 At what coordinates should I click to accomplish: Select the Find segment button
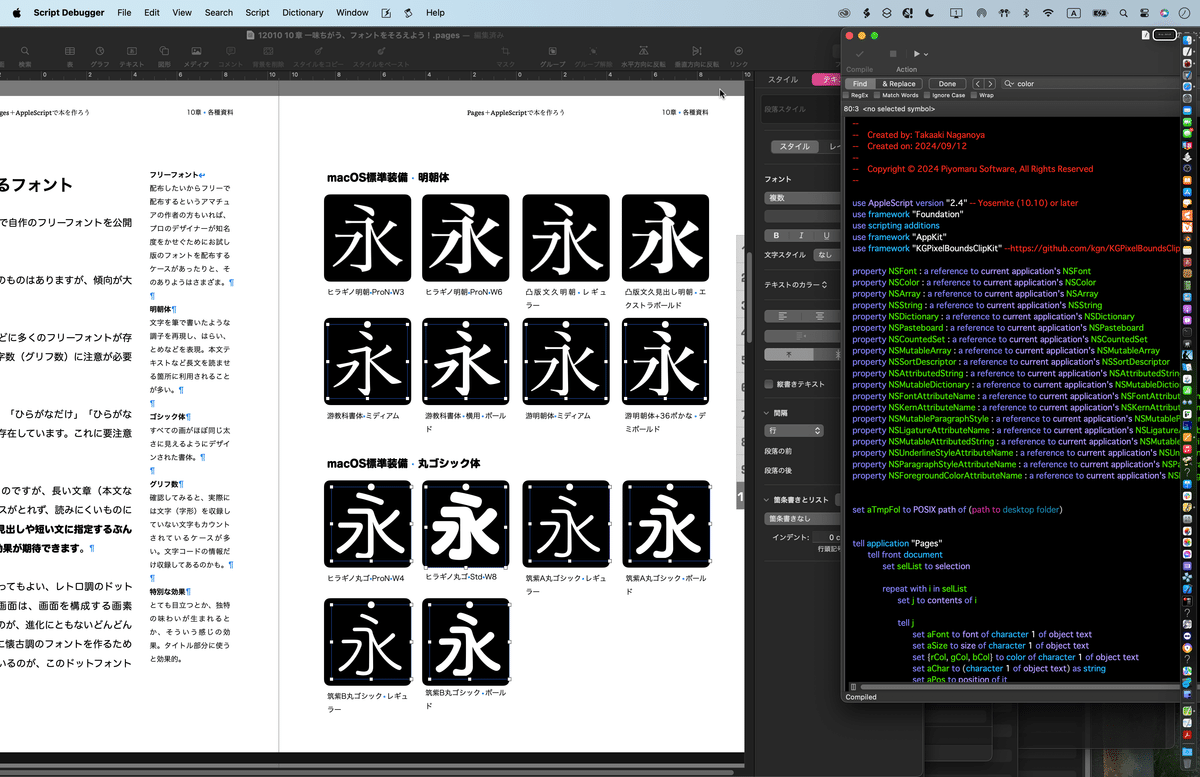tap(860, 84)
